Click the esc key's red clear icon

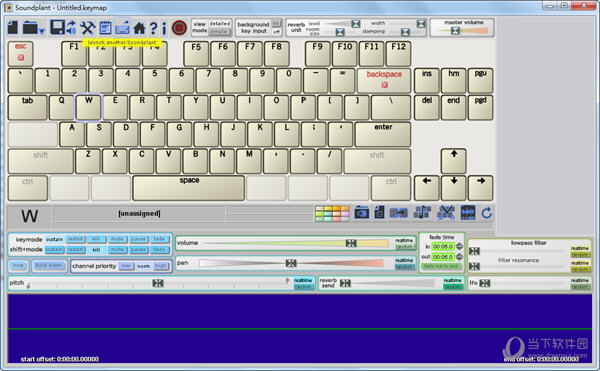21,58
